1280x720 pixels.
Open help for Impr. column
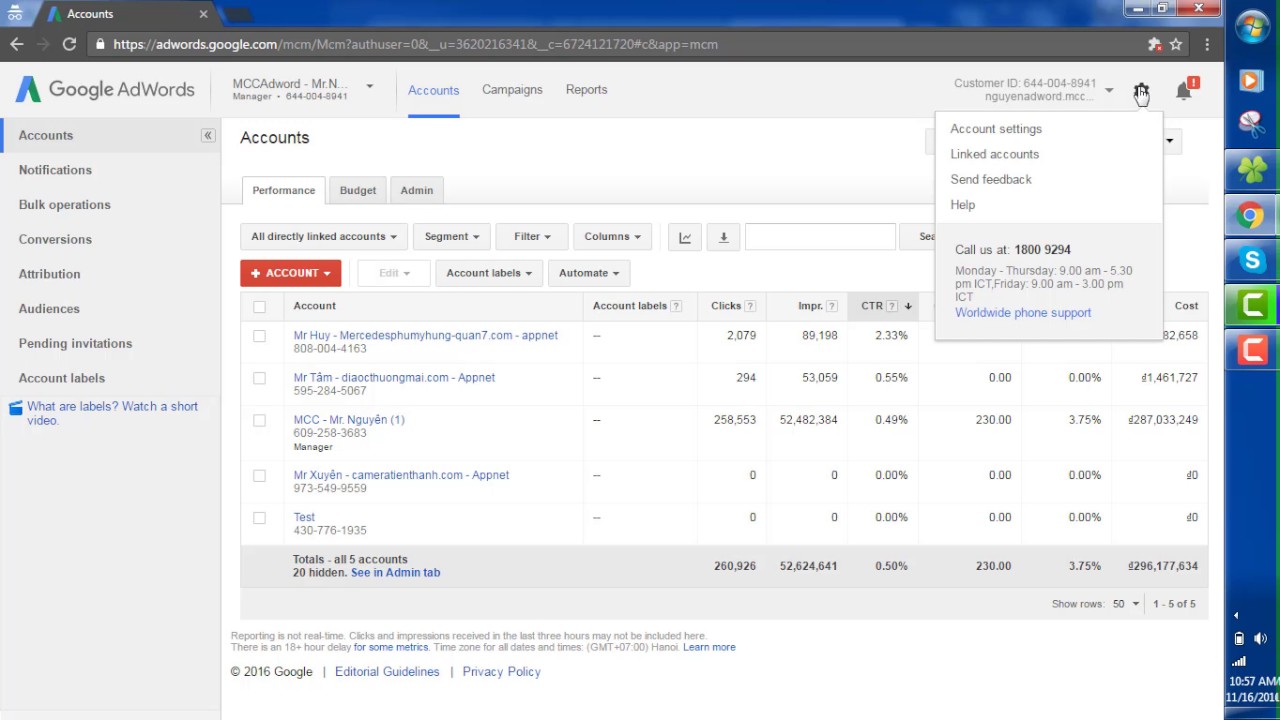(832, 306)
